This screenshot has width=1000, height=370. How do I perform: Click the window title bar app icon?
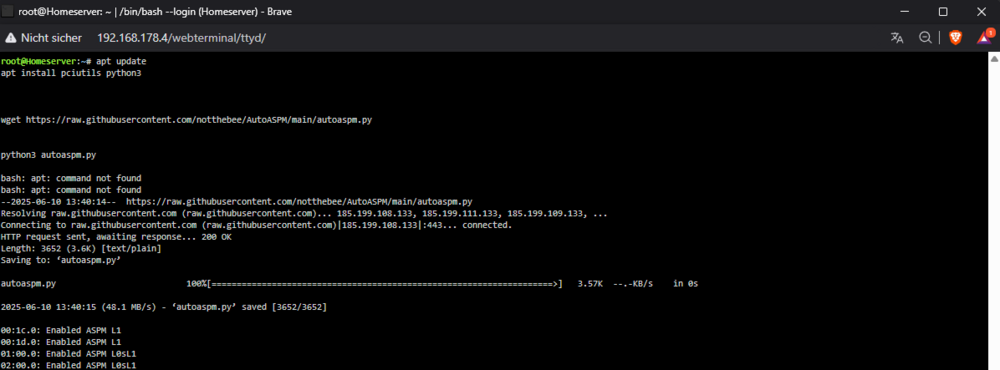(8, 11)
